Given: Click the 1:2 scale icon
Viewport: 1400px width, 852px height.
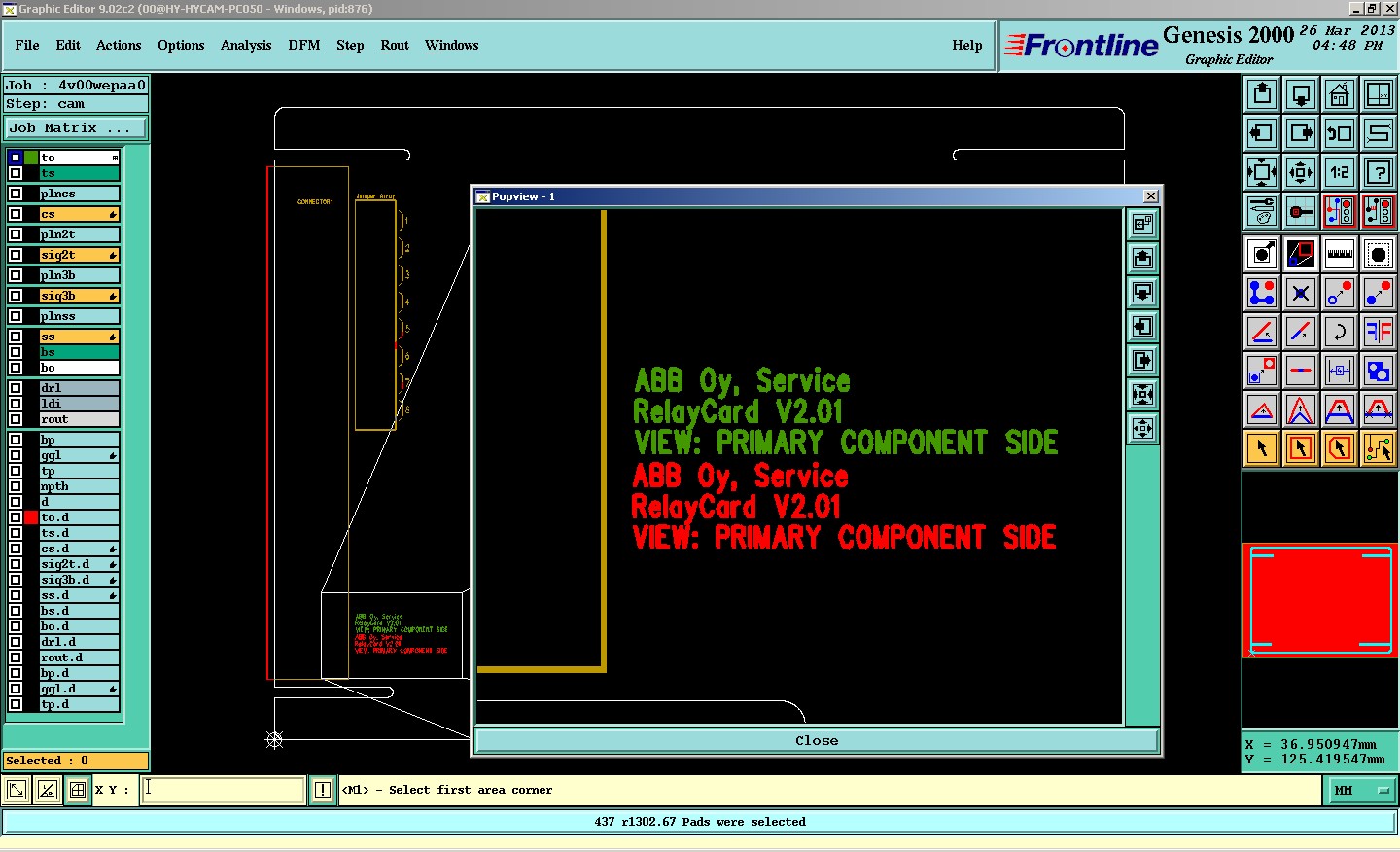Looking at the screenshot, I should click(1340, 172).
